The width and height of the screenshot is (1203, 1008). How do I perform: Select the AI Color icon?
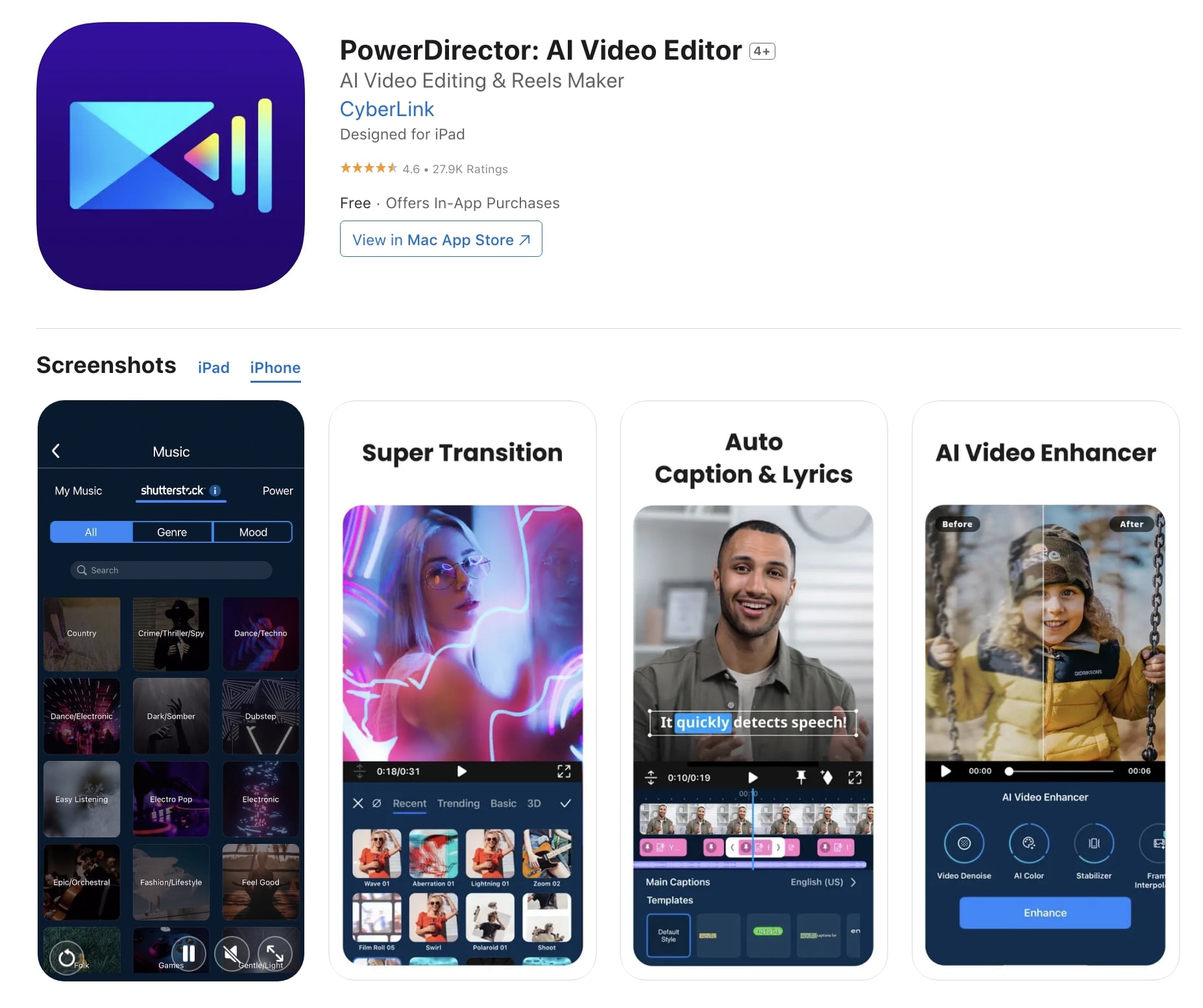1029,843
